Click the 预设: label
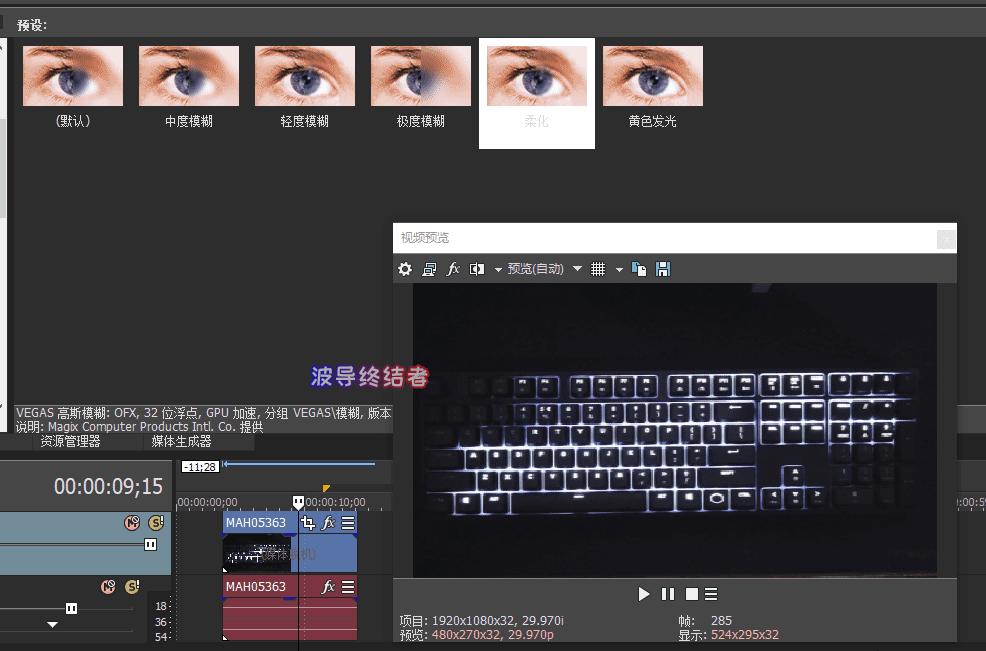Screen dimensions: 986x651 [31, 25]
